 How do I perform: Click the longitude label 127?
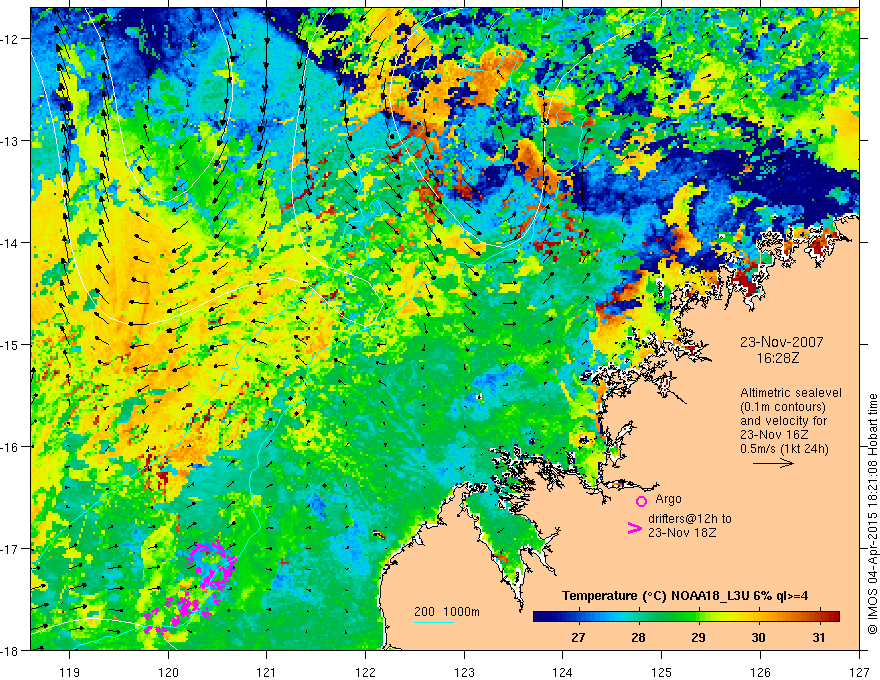(859, 672)
